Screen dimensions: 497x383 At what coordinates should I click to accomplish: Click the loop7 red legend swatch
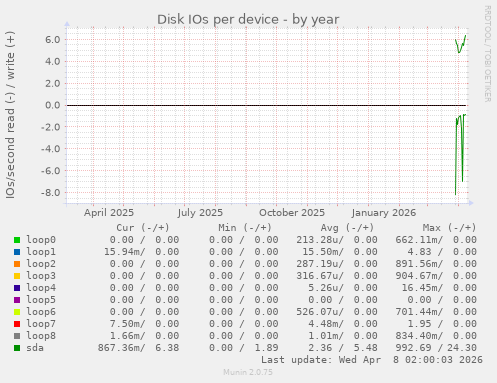click(17, 324)
